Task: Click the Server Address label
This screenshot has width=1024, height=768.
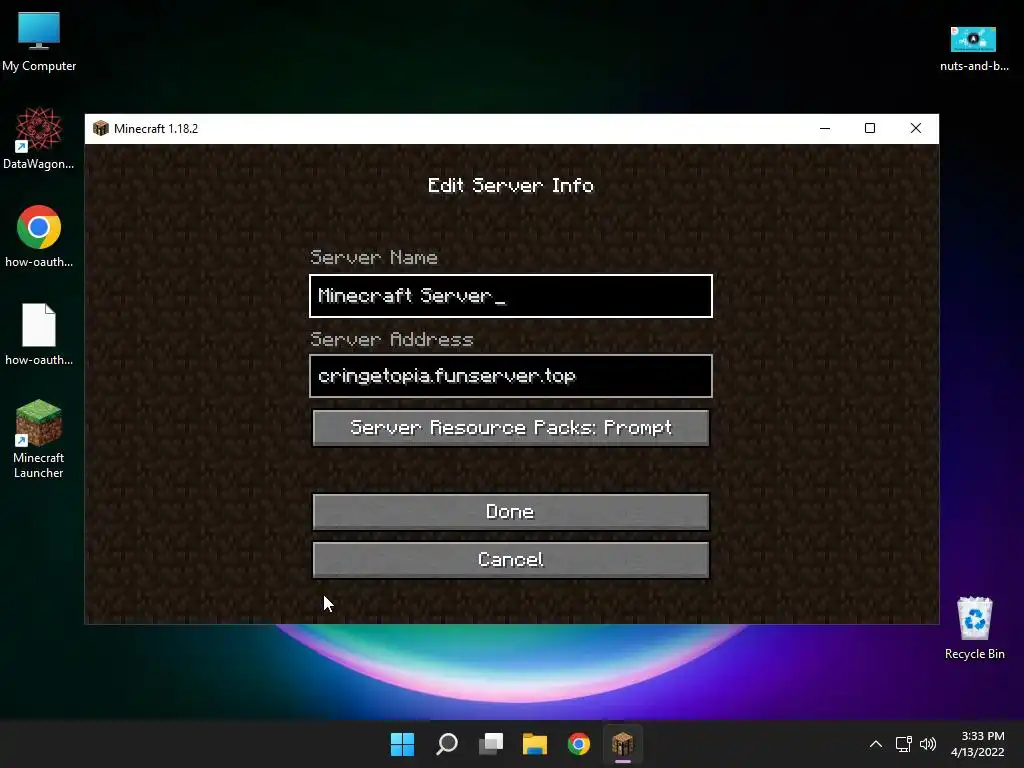Action: pos(392,340)
